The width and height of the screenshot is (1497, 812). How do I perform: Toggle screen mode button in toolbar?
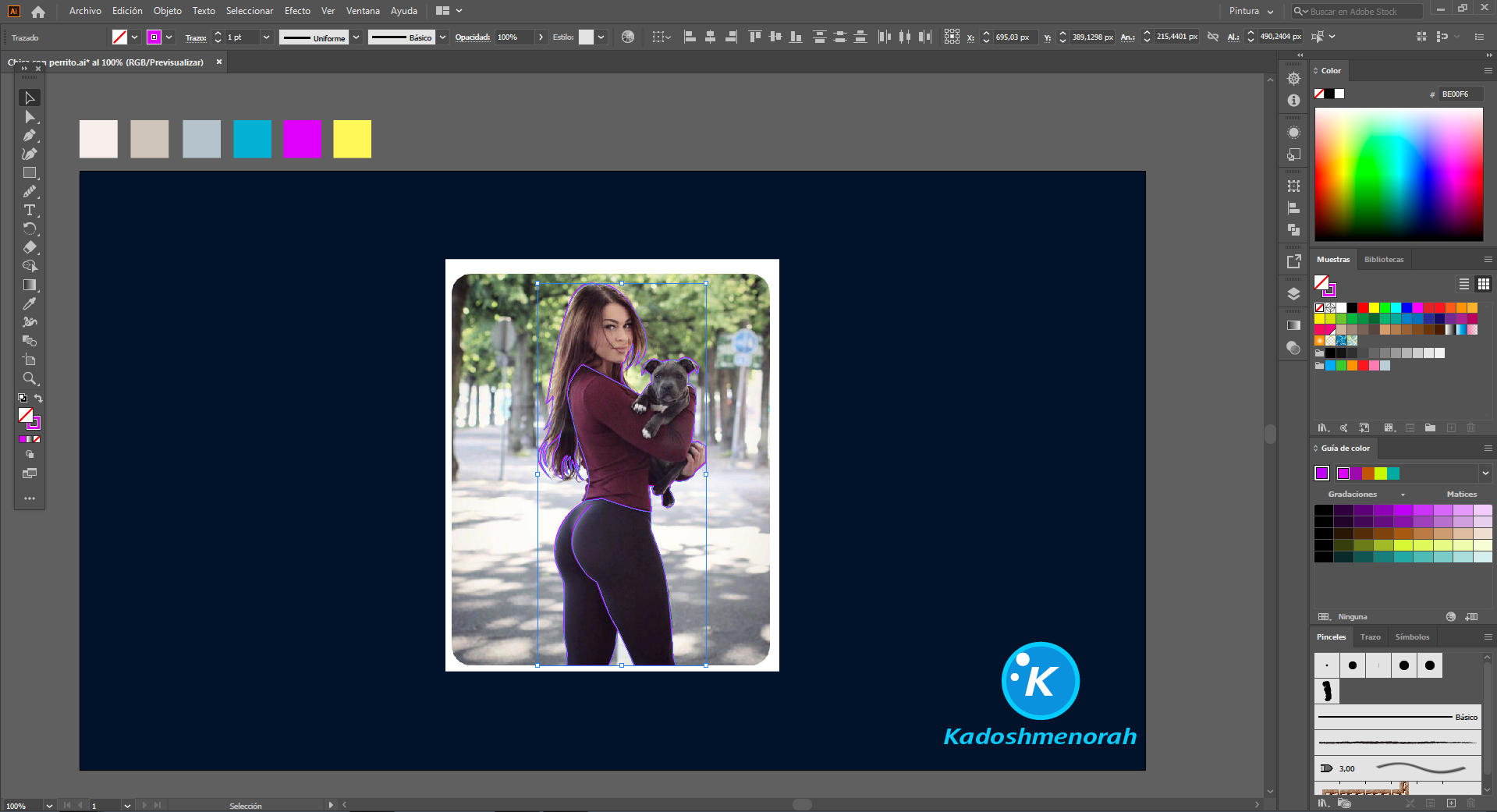pyautogui.click(x=30, y=473)
